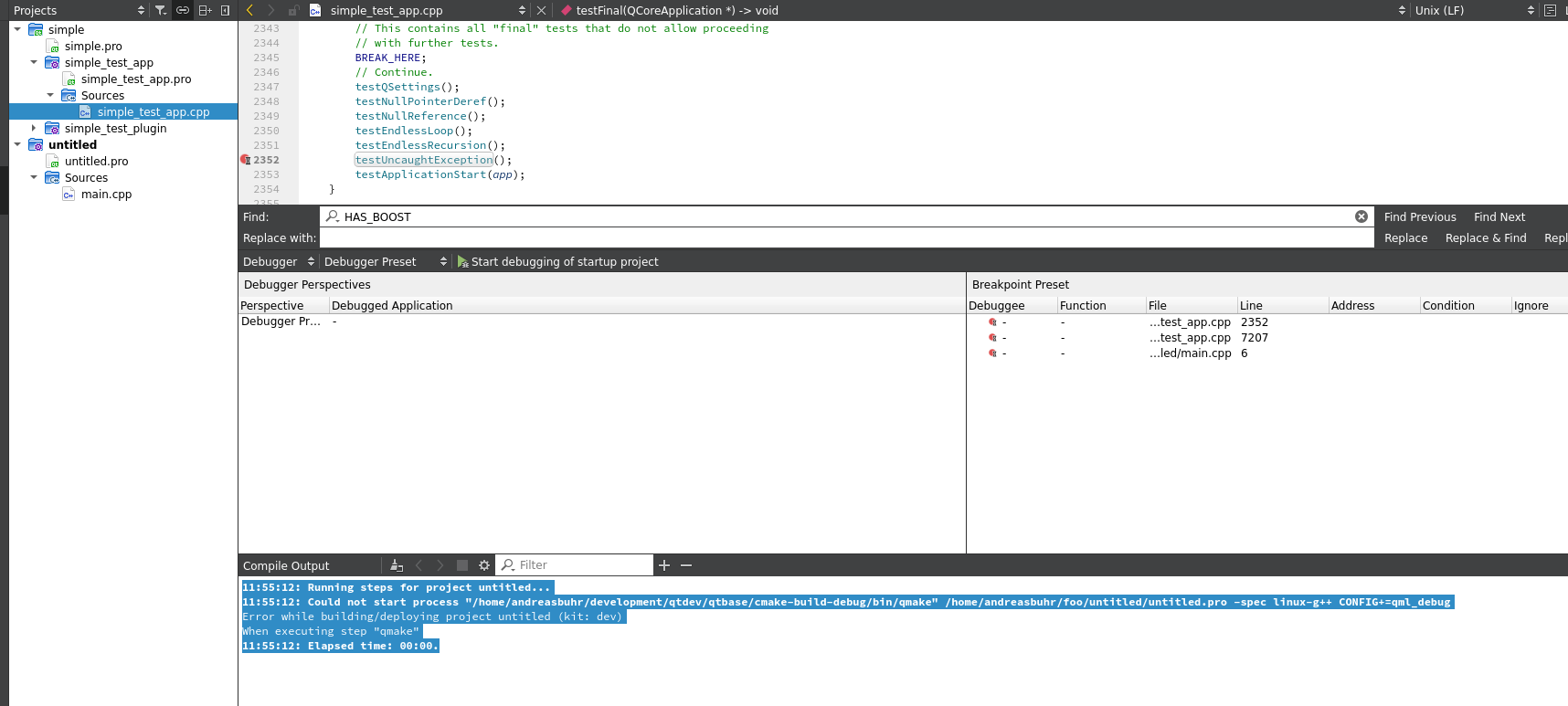This screenshot has width=1568, height=706.
Task: Clear the HAS_BOOST find field
Action: (x=1361, y=216)
